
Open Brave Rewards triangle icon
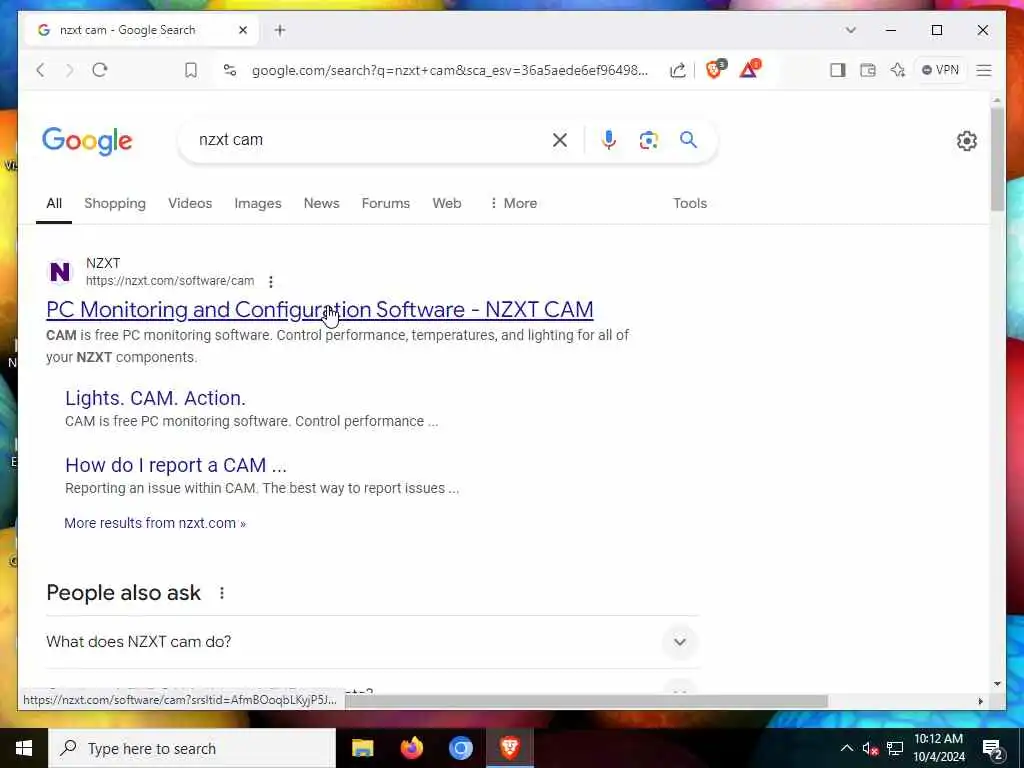pos(750,69)
